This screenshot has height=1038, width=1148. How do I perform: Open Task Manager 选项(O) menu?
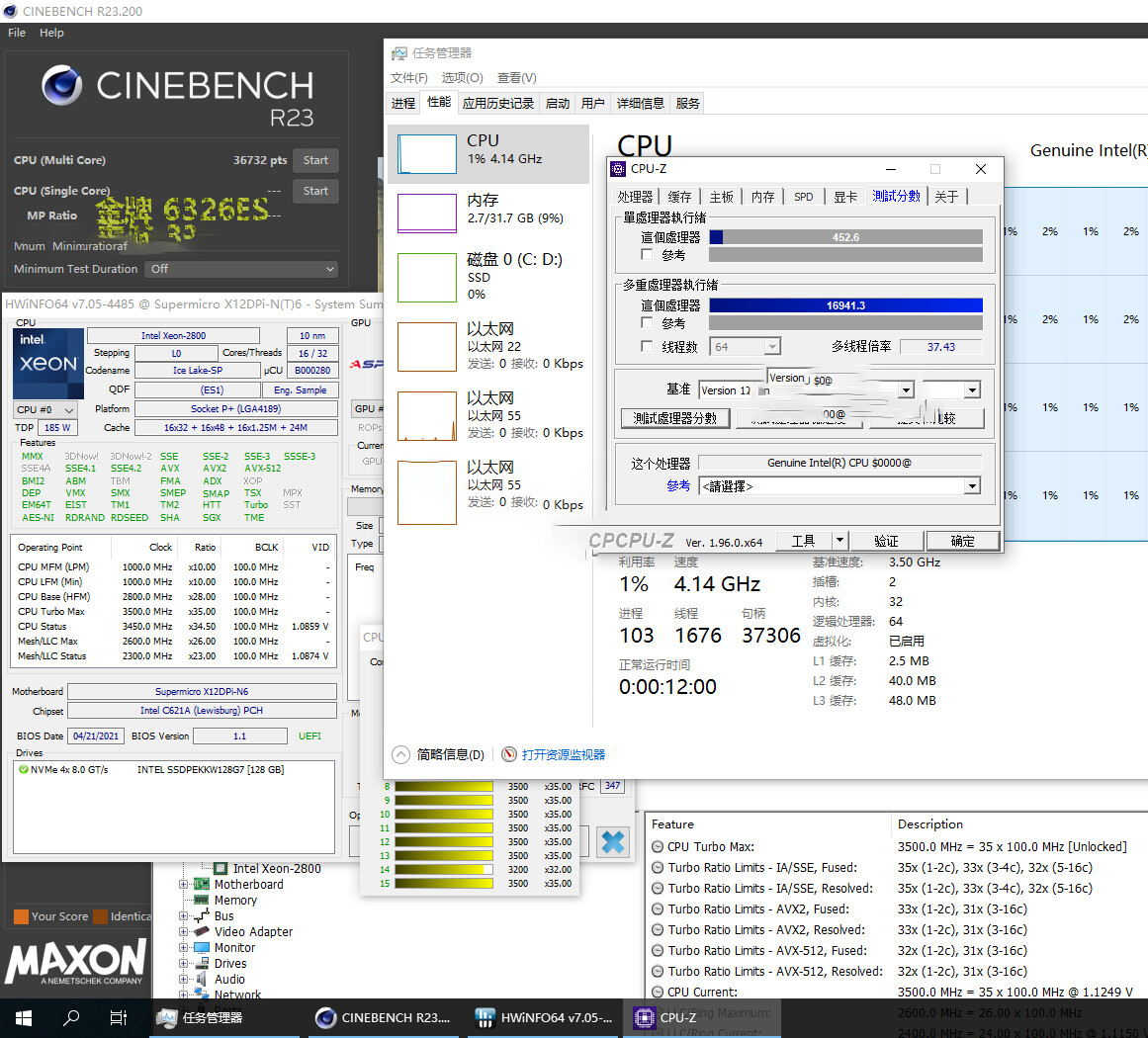click(x=462, y=77)
